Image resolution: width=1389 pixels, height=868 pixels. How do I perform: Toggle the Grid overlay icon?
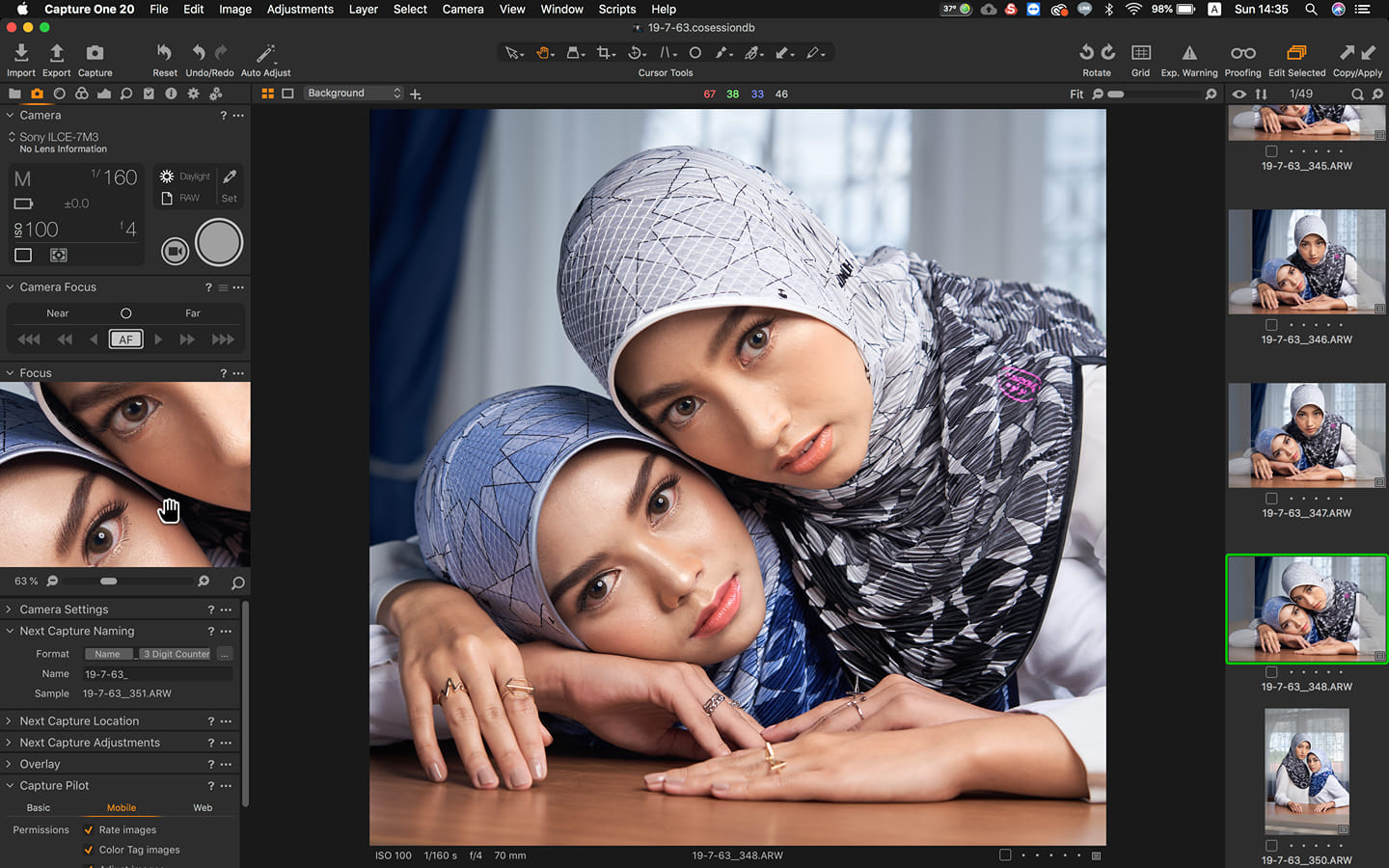click(1140, 53)
